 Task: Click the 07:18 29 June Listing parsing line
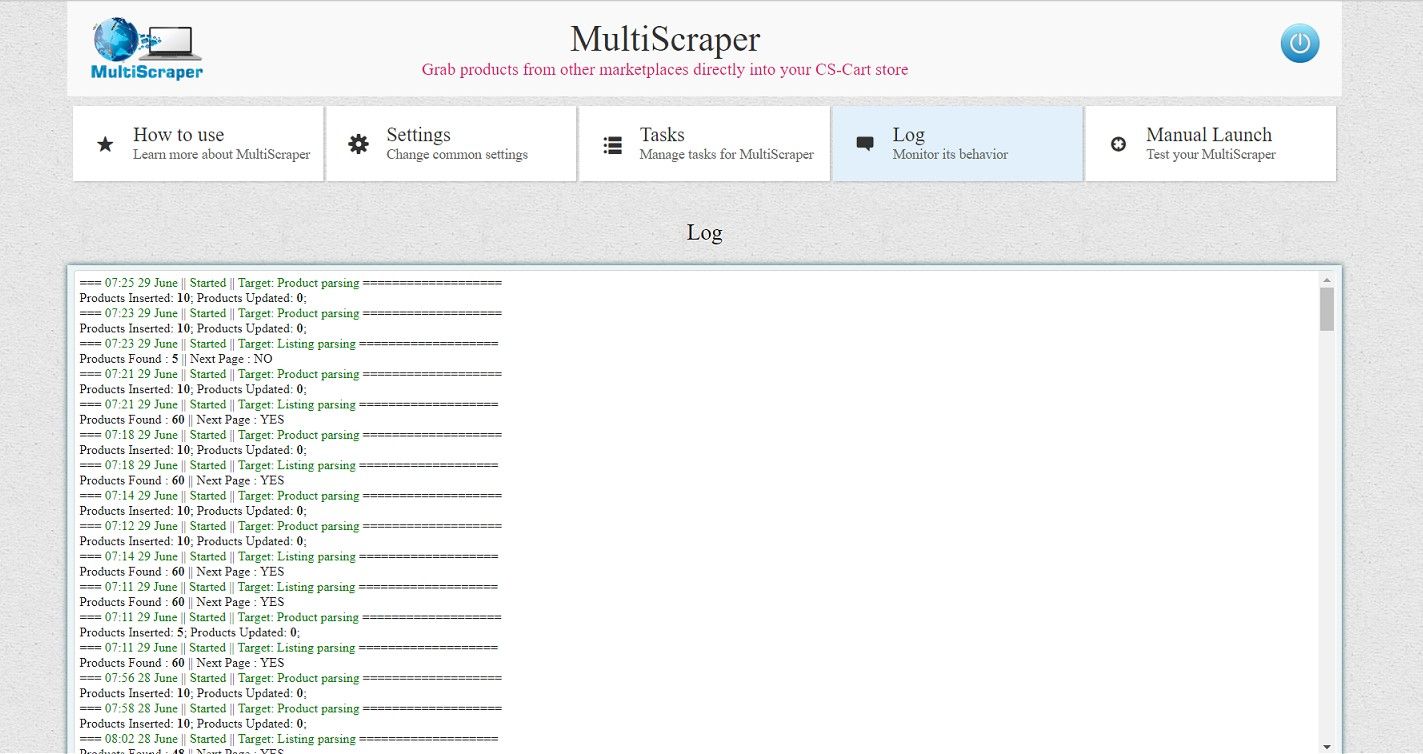[289, 465]
